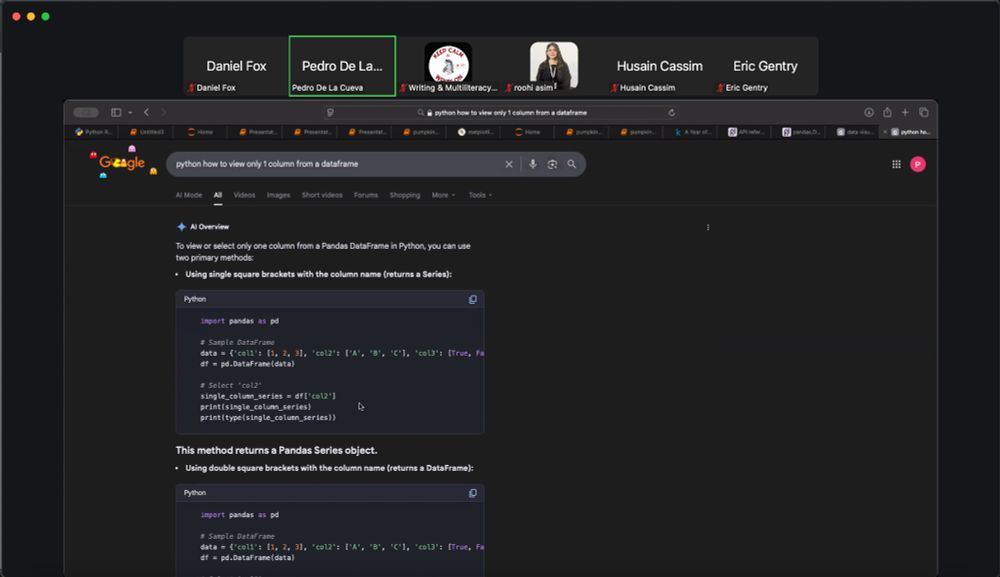Select Pedro De La Cueva participant tile
This screenshot has width=1000, height=577.
342,66
